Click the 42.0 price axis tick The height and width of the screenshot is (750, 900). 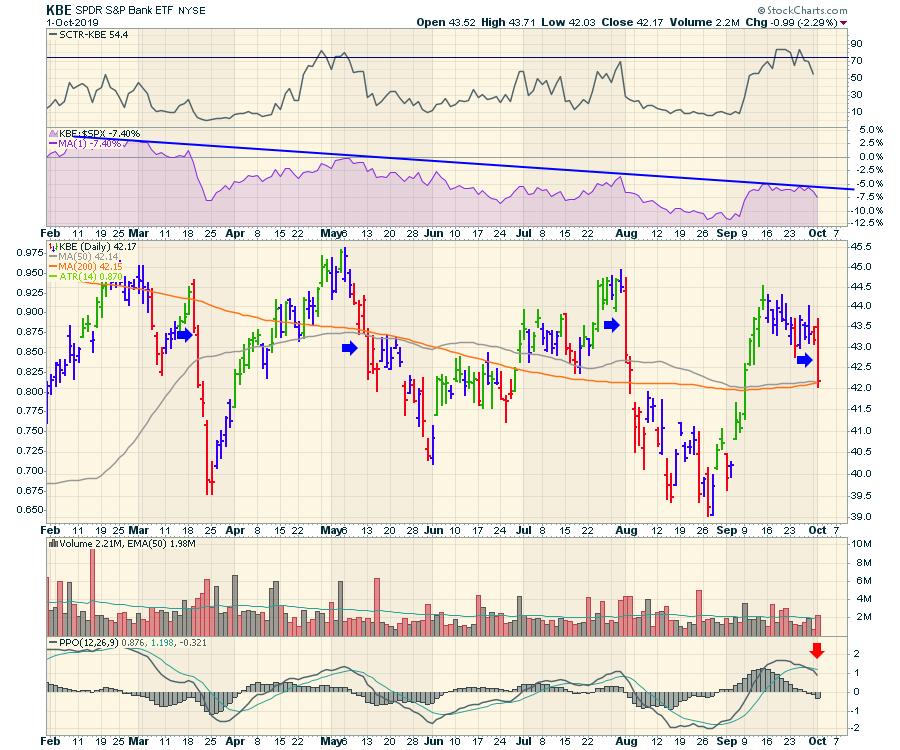[860, 388]
